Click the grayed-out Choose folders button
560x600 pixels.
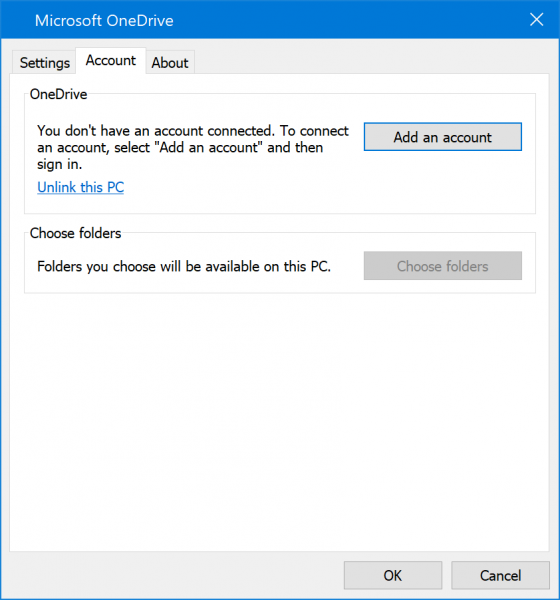point(442,266)
